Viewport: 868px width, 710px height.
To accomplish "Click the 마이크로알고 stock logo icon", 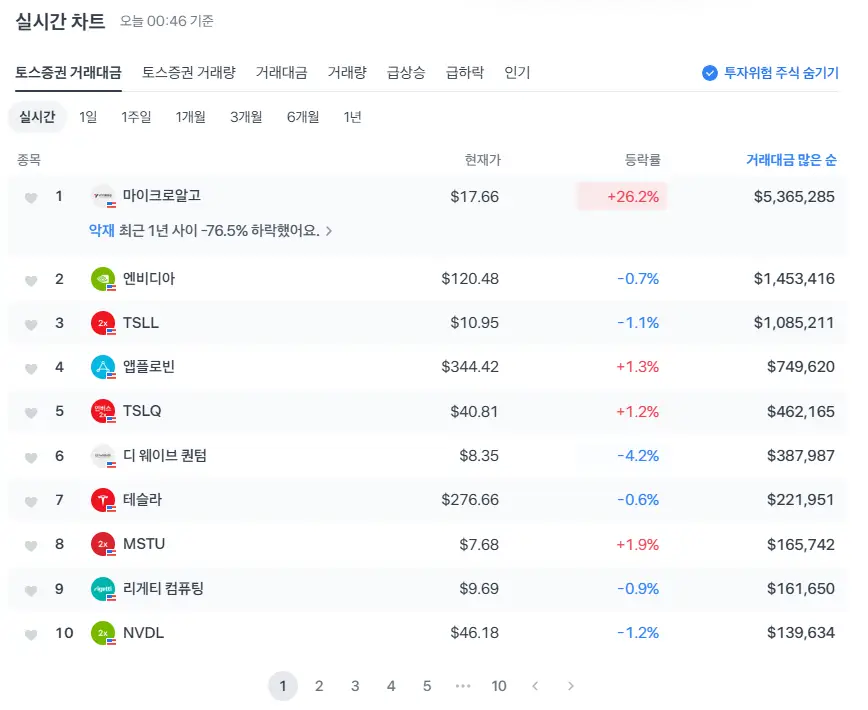I will [103, 196].
